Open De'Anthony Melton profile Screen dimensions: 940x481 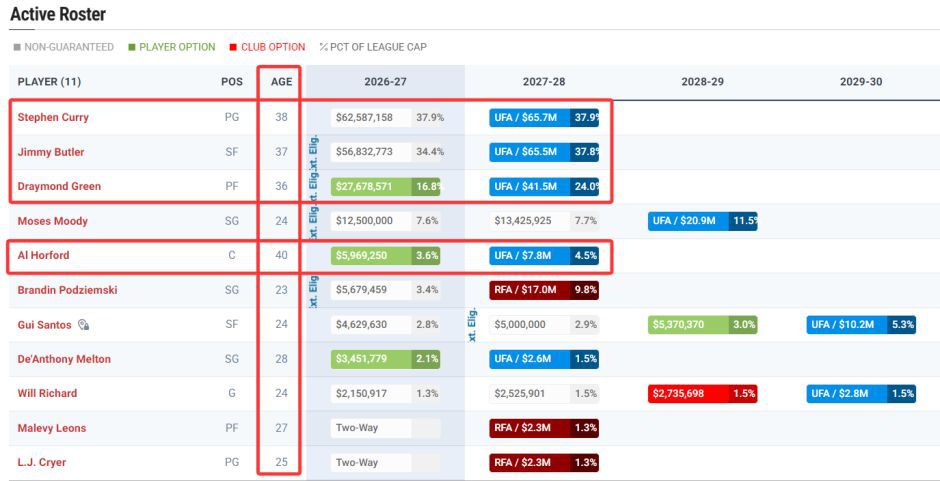[64, 359]
